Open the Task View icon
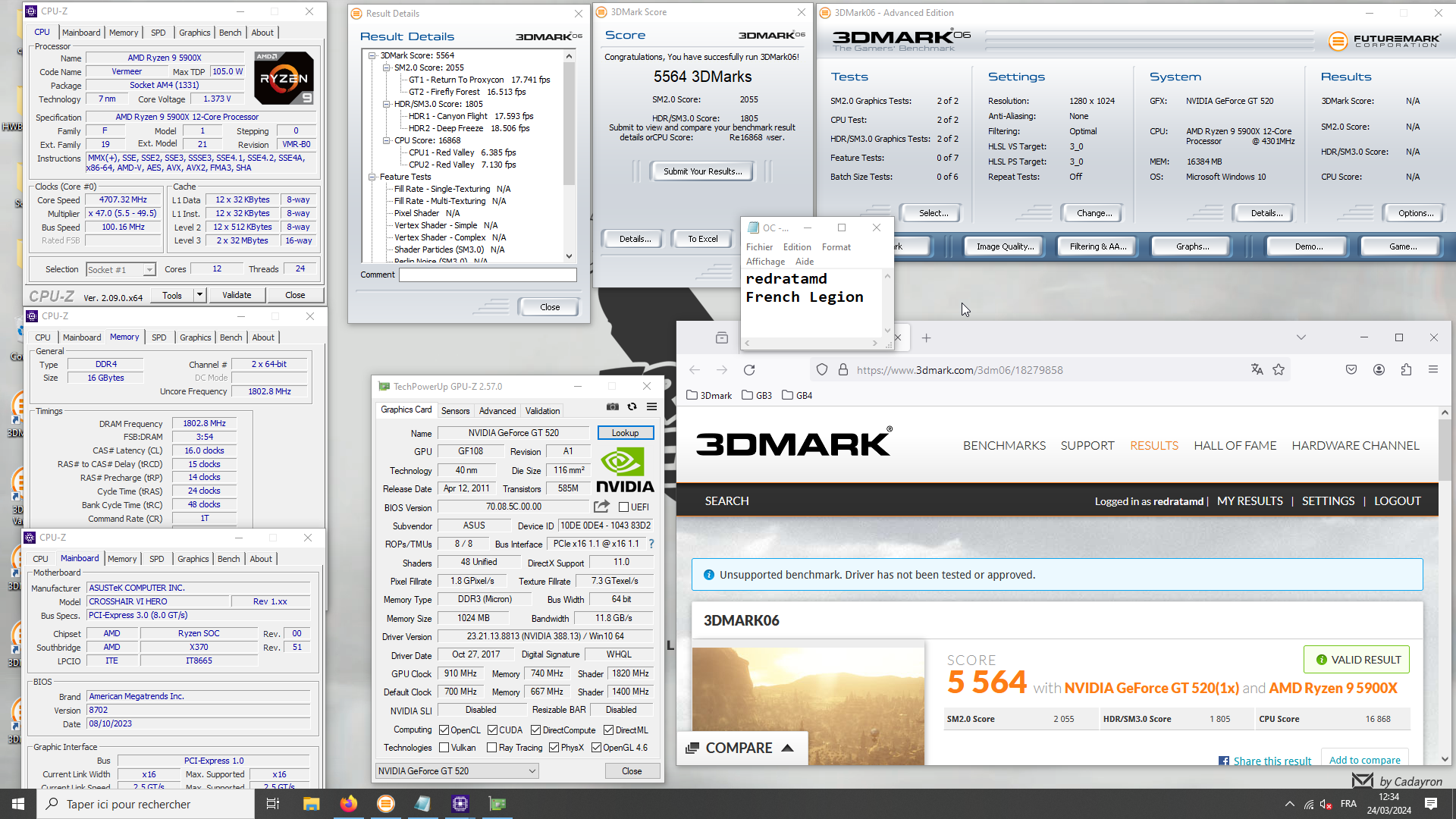The height and width of the screenshot is (819, 1456). click(273, 804)
